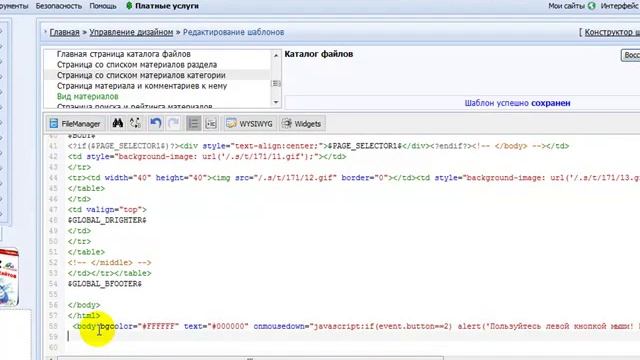Click the template list scrollbar thumb

pos(276,83)
